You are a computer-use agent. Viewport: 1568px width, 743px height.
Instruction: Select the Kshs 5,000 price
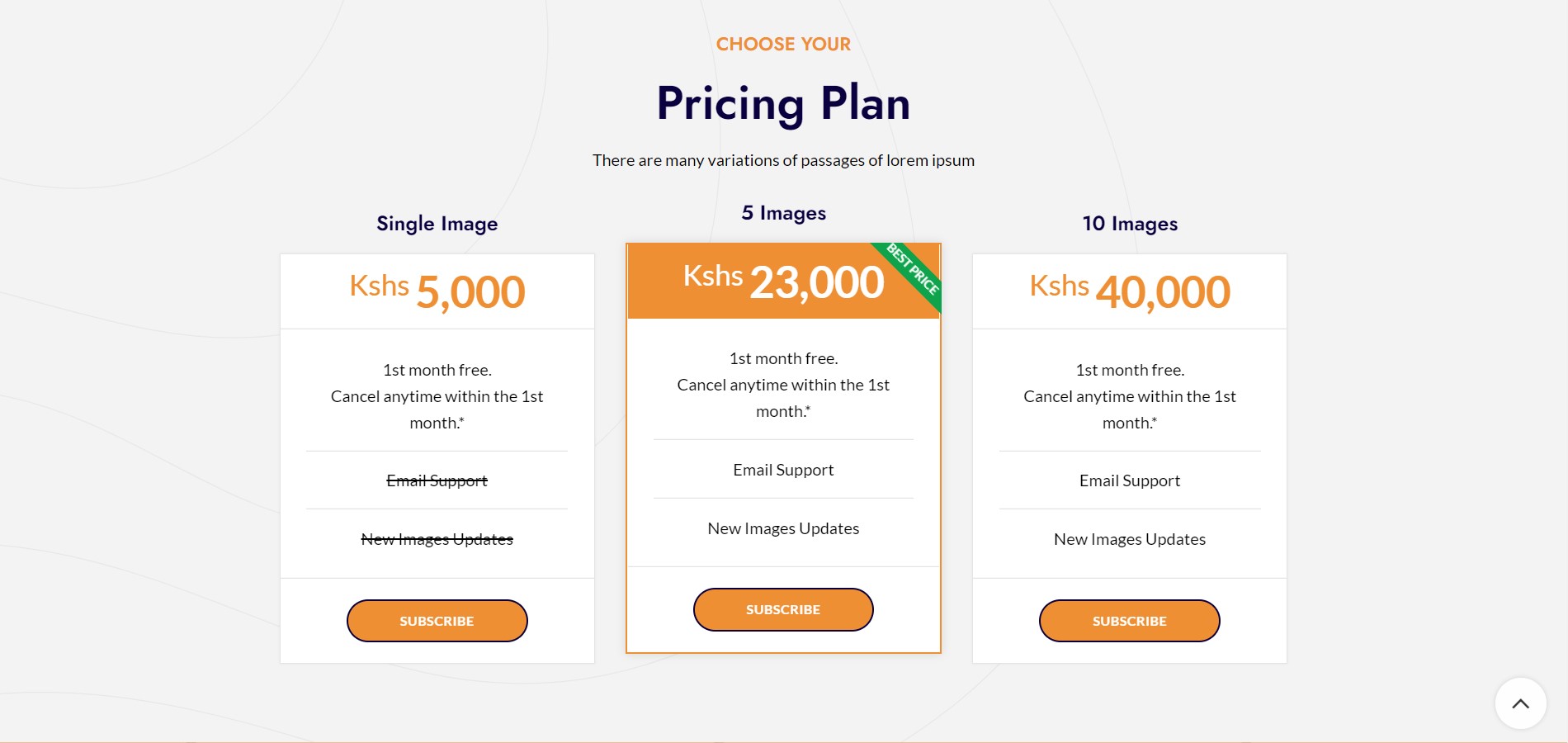(x=437, y=291)
